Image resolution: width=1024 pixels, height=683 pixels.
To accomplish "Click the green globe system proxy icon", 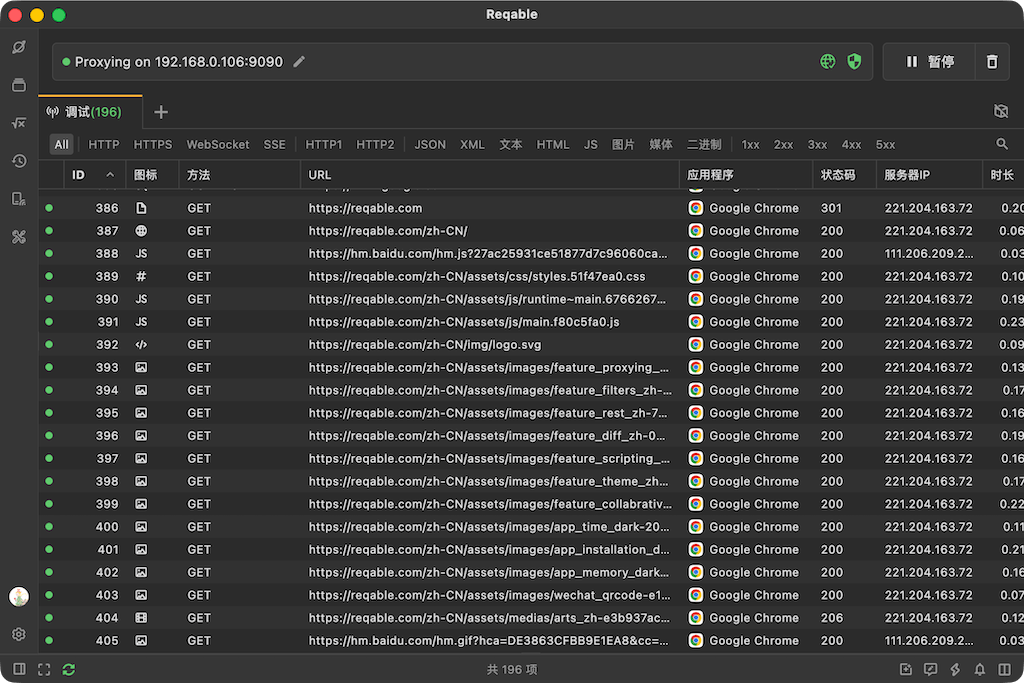I will (x=827, y=61).
